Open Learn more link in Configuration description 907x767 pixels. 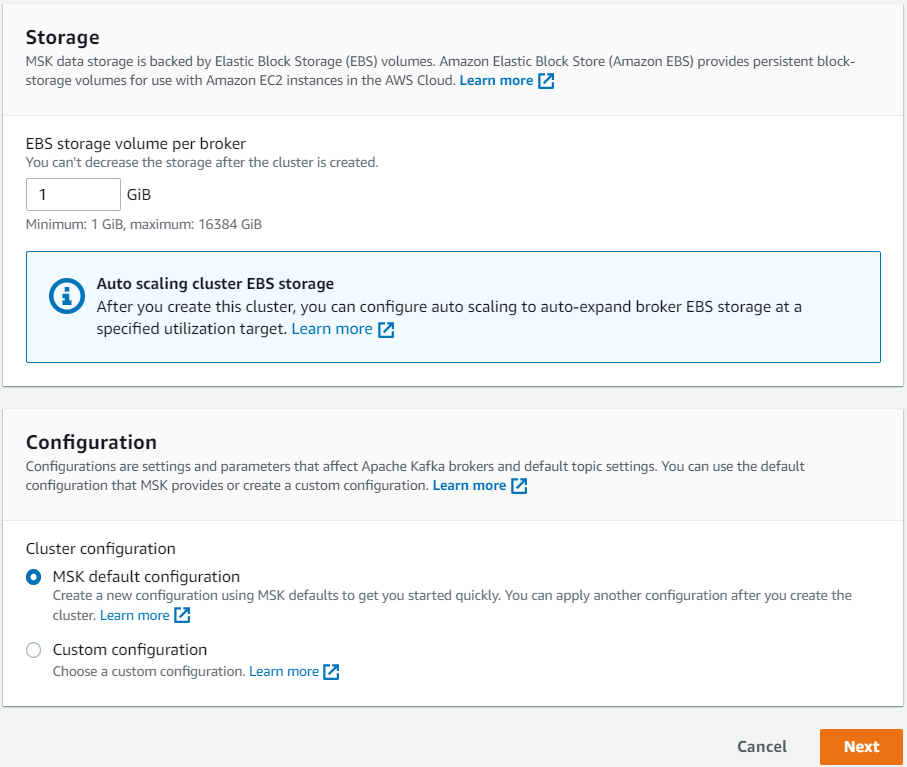tap(469, 485)
